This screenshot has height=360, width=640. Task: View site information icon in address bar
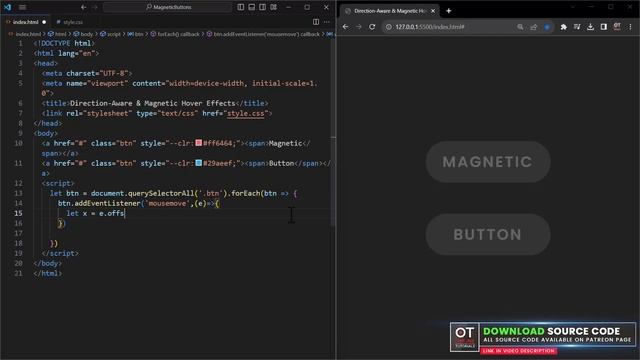tap(388, 27)
